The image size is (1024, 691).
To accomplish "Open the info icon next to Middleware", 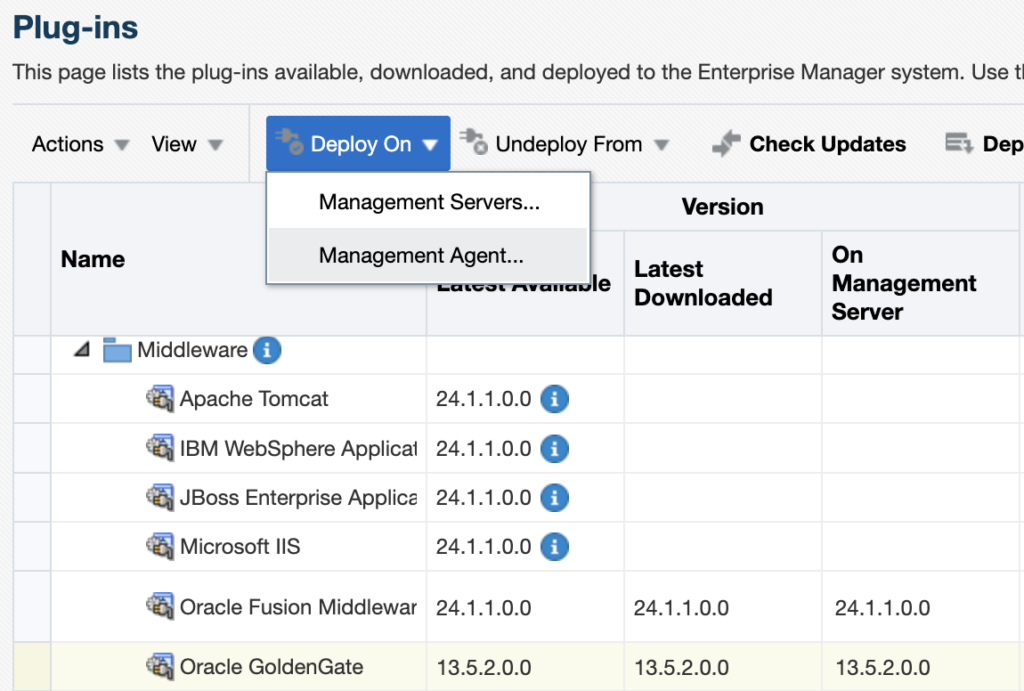I will tap(266, 350).
